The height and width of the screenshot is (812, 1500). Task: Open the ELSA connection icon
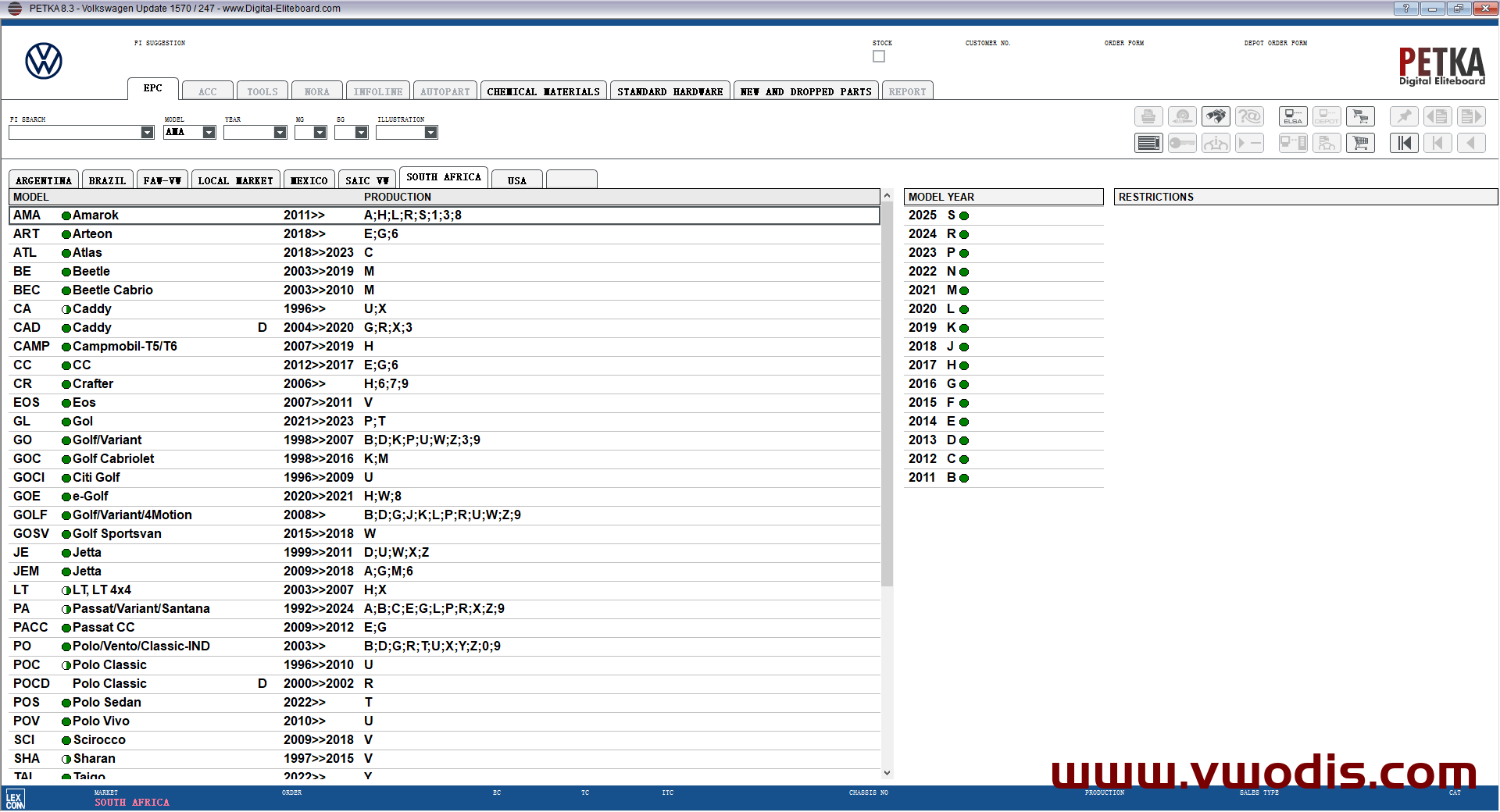(x=1293, y=117)
